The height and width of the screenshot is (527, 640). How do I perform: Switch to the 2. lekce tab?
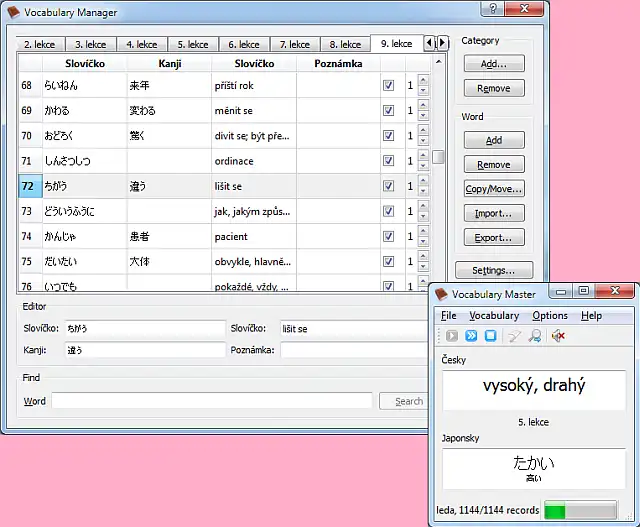coord(40,44)
